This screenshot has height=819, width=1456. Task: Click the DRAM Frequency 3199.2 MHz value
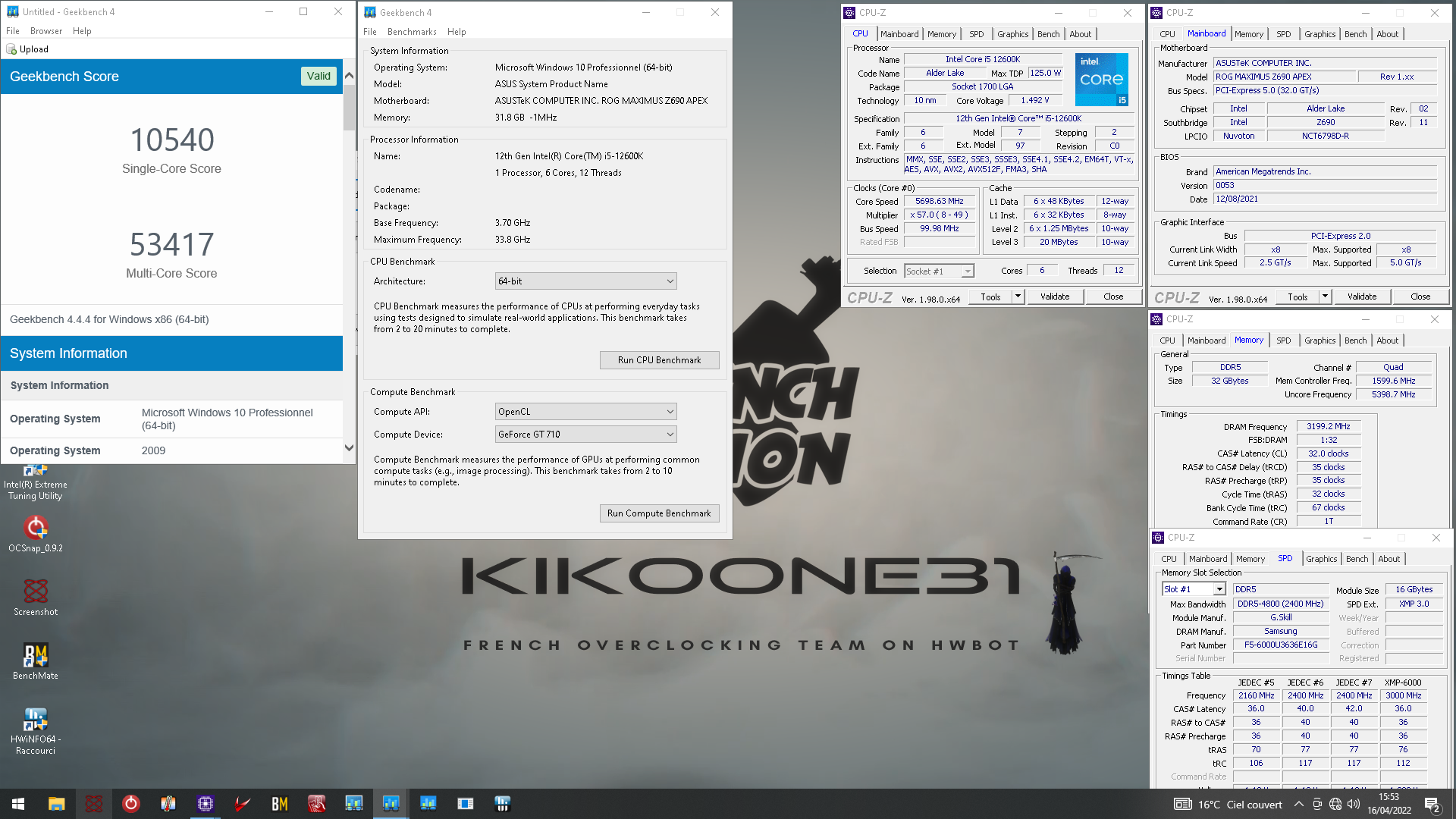(x=1328, y=427)
